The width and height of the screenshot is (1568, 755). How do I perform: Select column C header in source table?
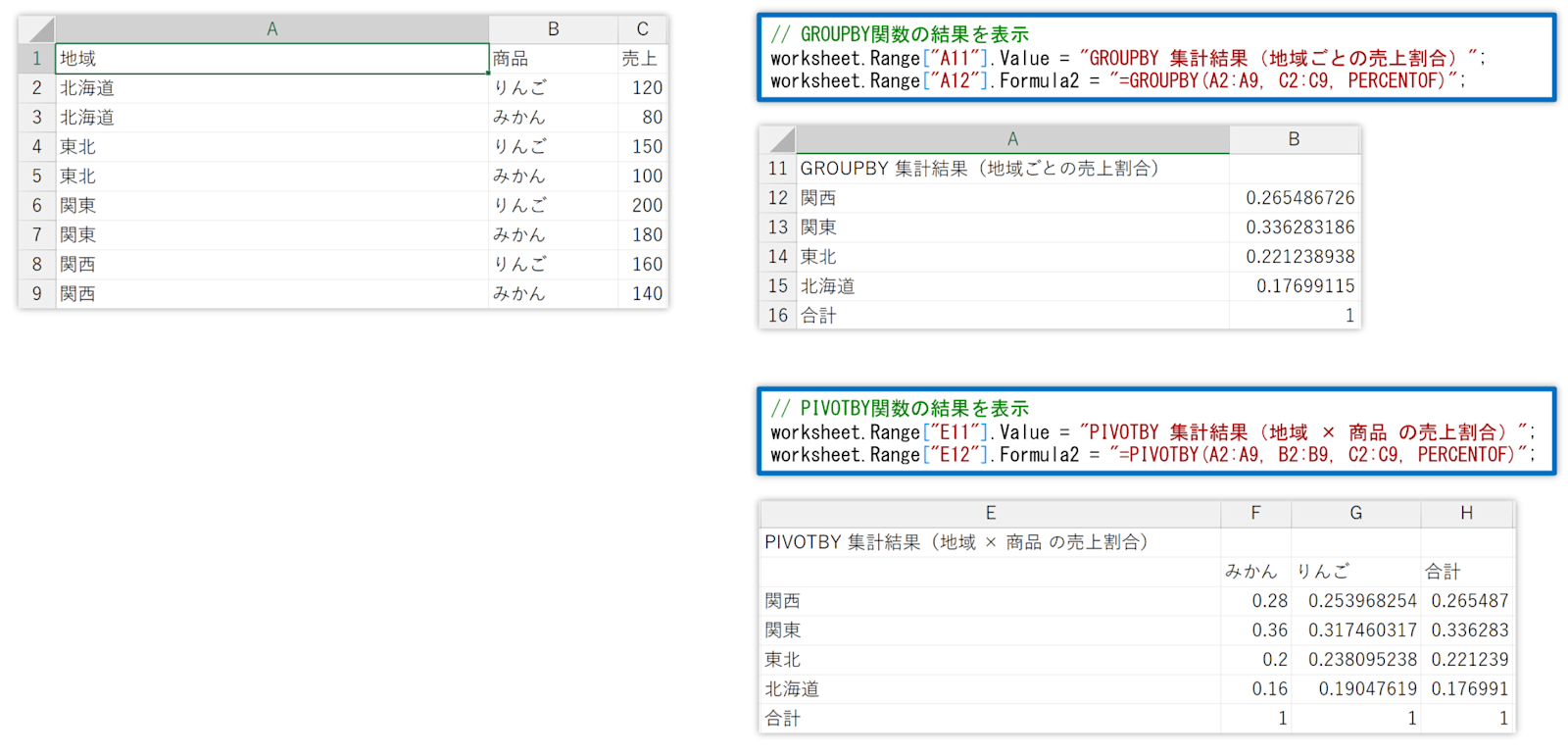tap(643, 29)
